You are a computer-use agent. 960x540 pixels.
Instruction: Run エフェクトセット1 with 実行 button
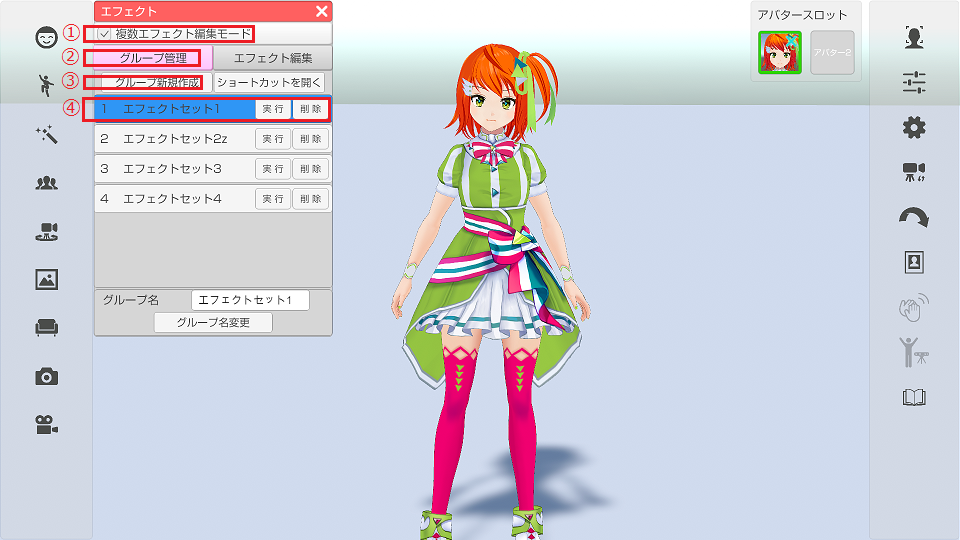(x=273, y=109)
